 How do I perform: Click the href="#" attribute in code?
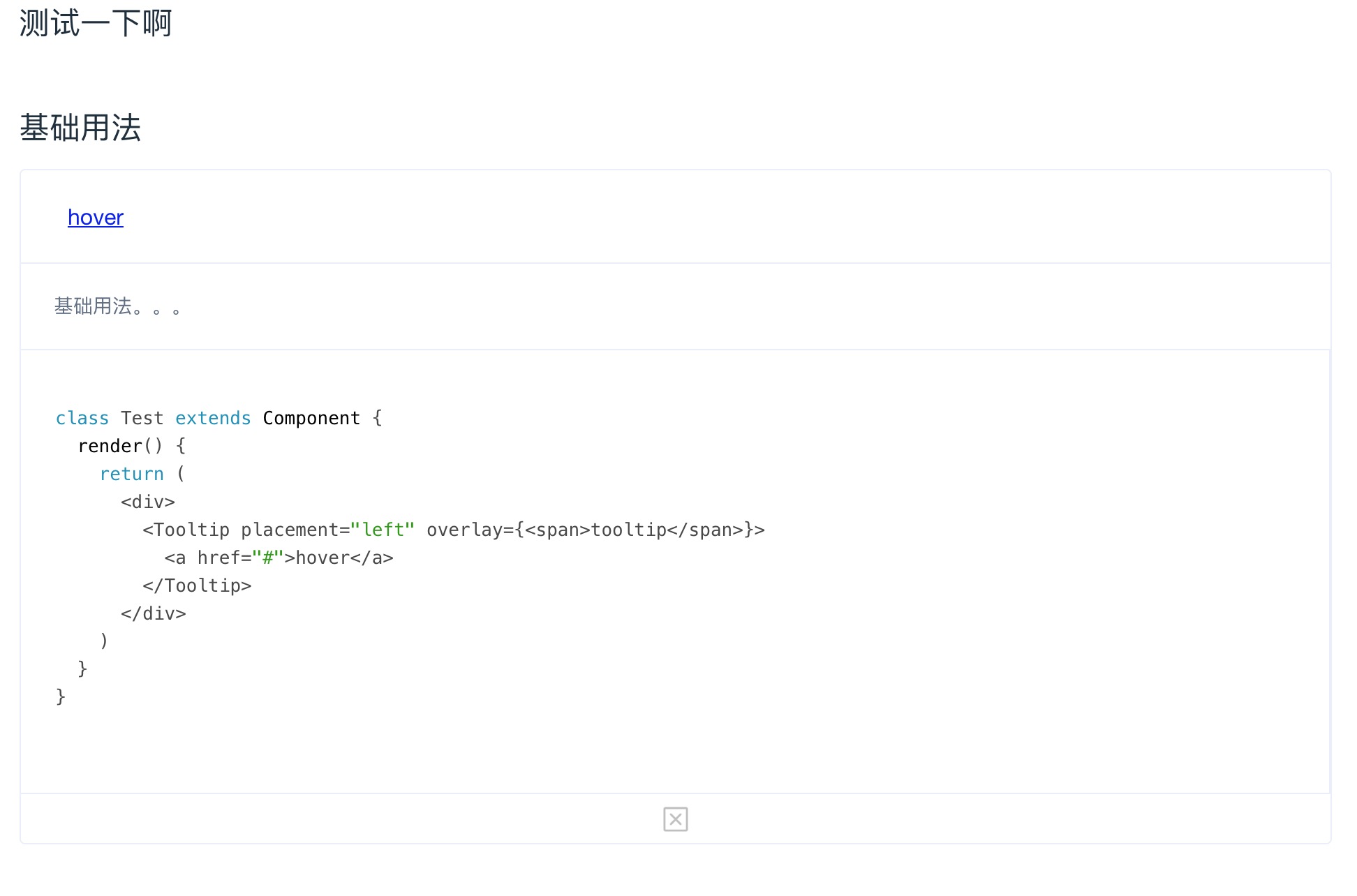pos(240,558)
